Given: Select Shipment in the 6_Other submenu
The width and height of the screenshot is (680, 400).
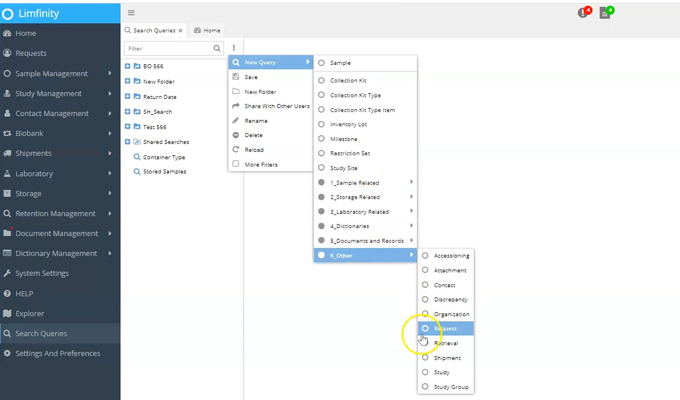Looking at the screenshot, I should [x=446, y=357].
